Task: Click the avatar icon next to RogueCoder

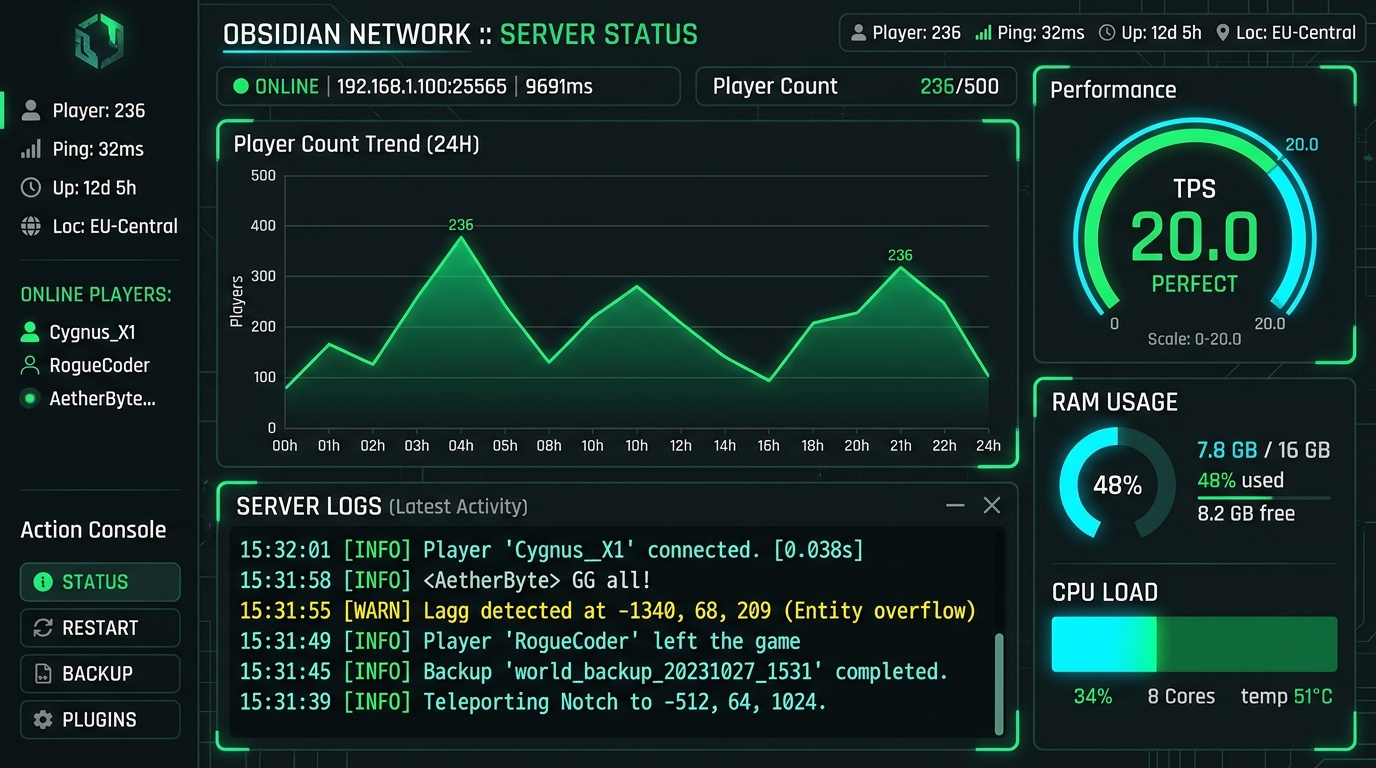Action: tap(31, 366)
